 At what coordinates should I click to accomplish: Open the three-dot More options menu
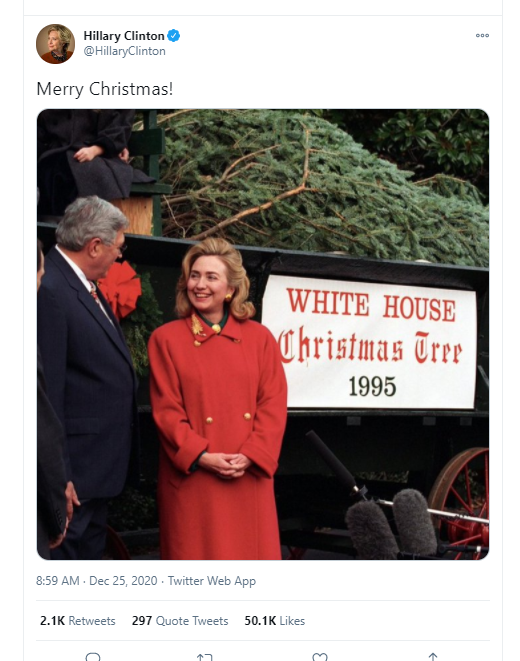tap(482, 35)
